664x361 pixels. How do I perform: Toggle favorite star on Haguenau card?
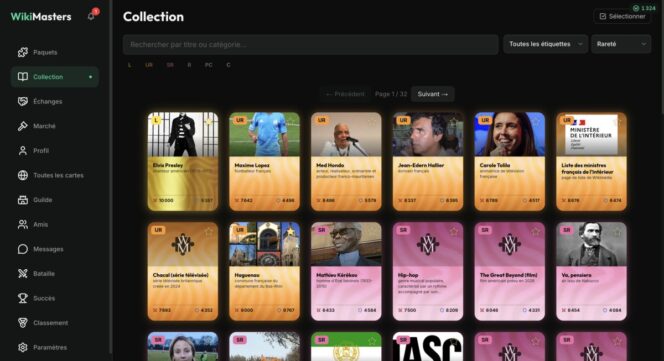pos(290,231)
